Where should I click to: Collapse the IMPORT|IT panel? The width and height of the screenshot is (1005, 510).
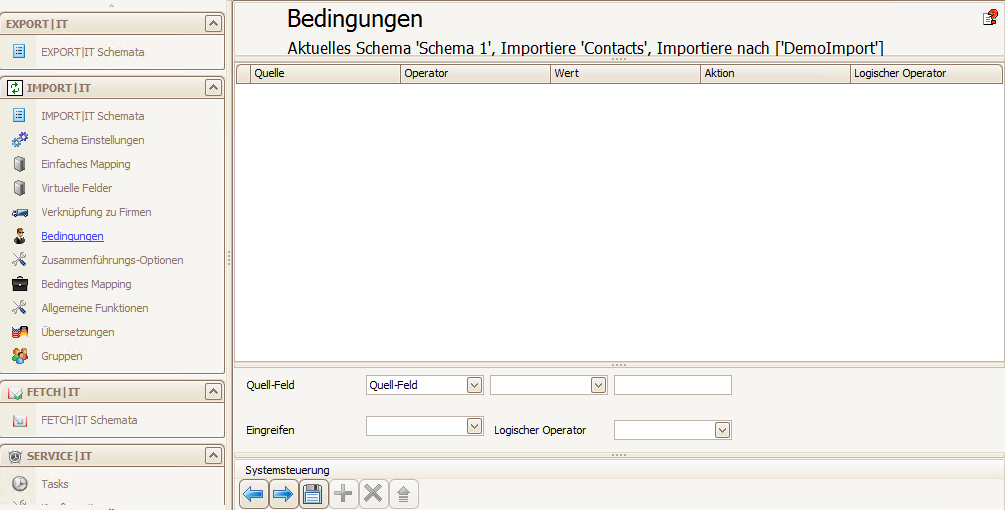pos(213,88)
